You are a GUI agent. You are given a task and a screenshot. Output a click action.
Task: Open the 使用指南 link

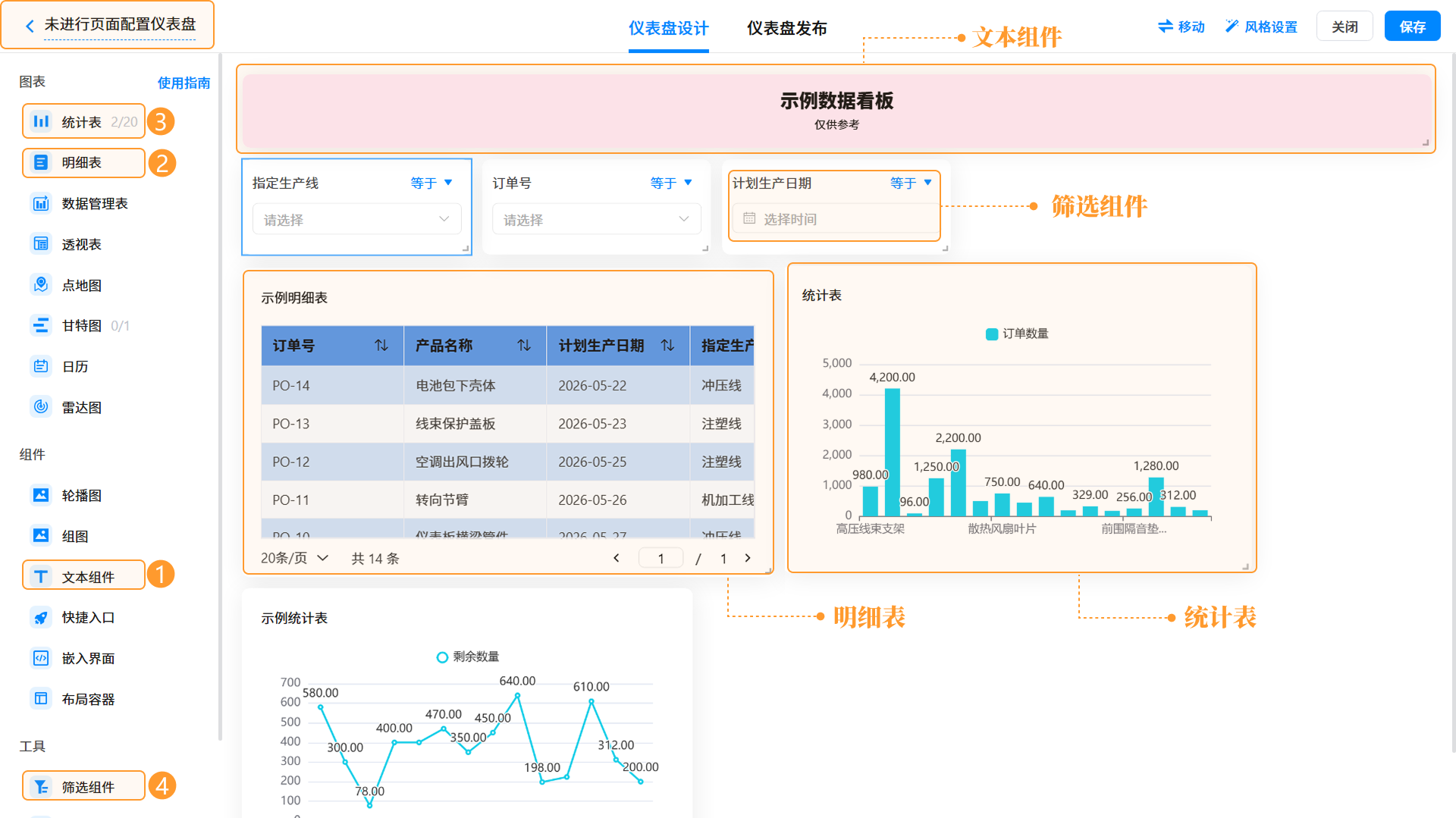(x=184, y=83)
